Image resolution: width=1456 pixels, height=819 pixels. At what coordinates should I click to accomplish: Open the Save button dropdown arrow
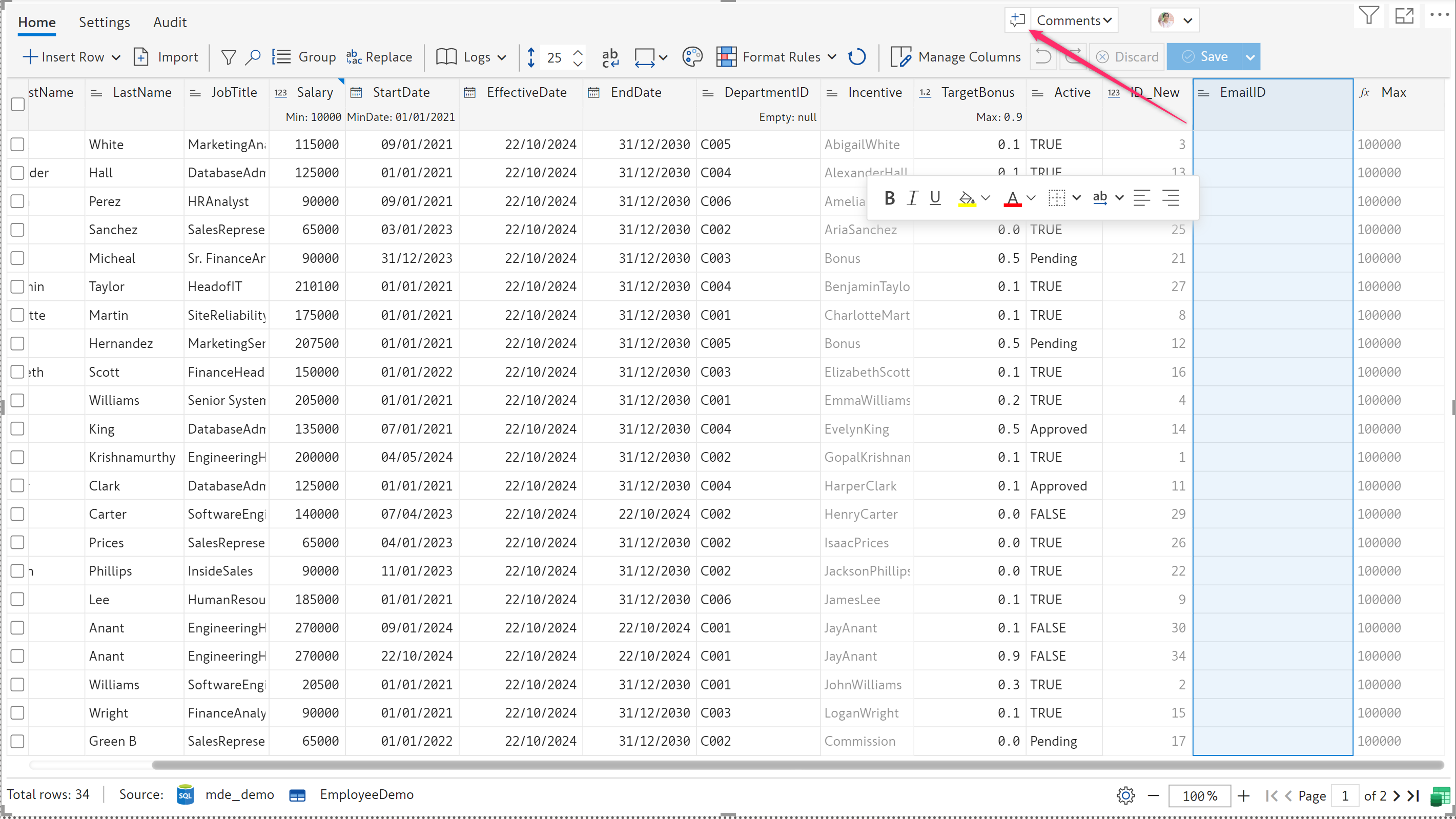pos(1250,57)
